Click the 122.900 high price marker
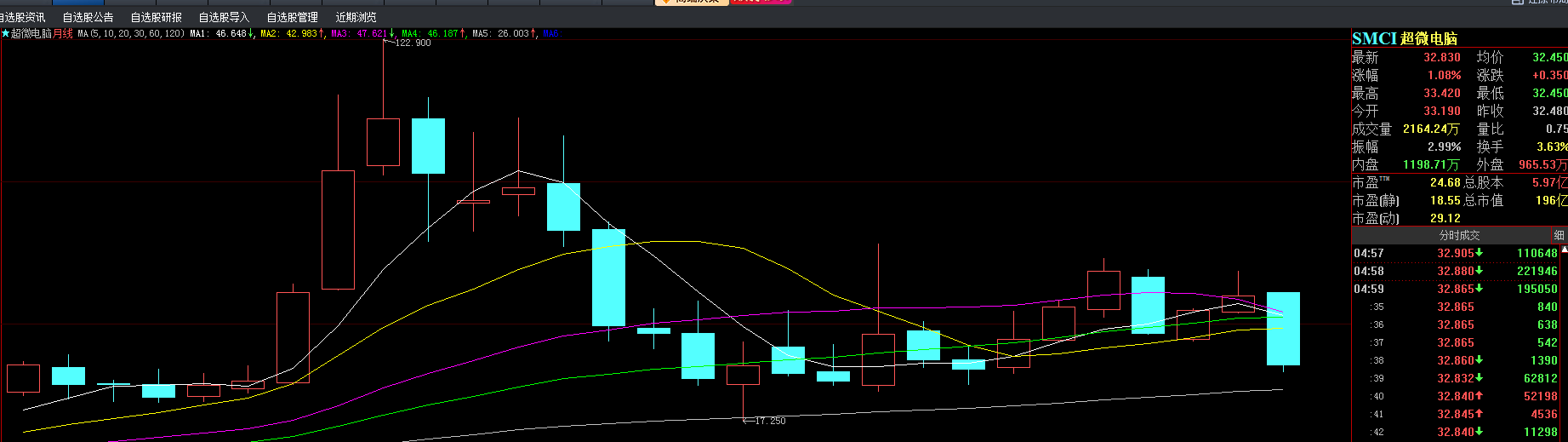This screenshot has height=442, width=1568. point(413,43)
